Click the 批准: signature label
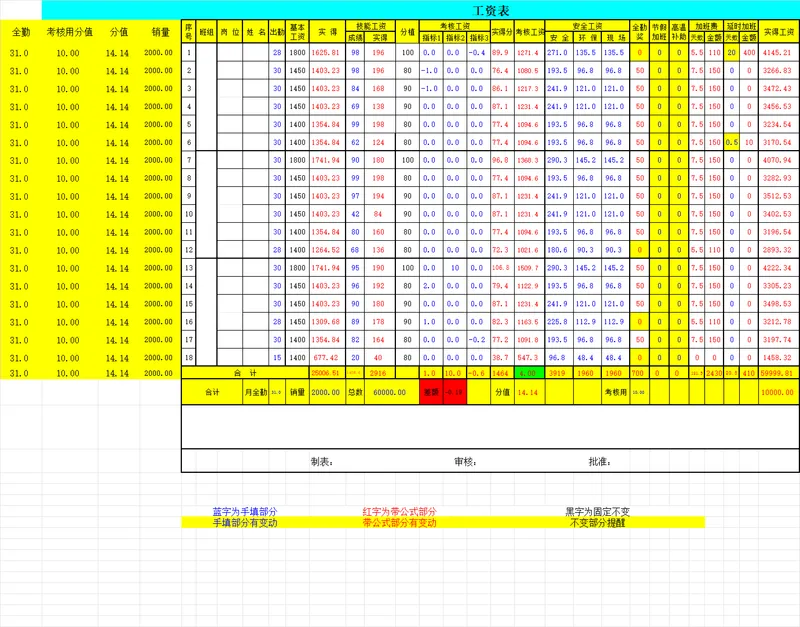The height and width of the screenshot is (627, 800). pyautogui.click(x=599, y=462)
